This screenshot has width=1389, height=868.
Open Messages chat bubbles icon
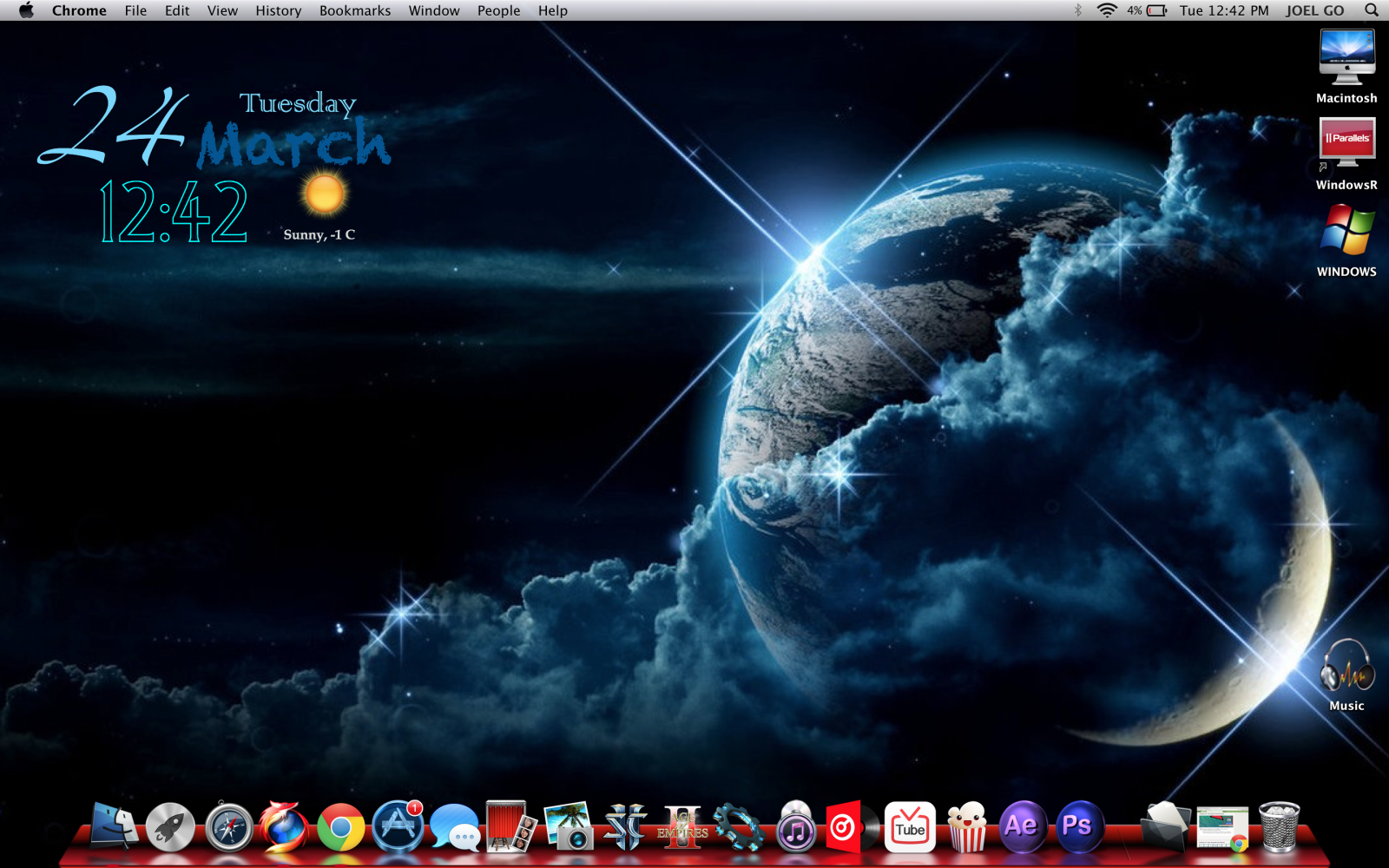pos(454,826)
